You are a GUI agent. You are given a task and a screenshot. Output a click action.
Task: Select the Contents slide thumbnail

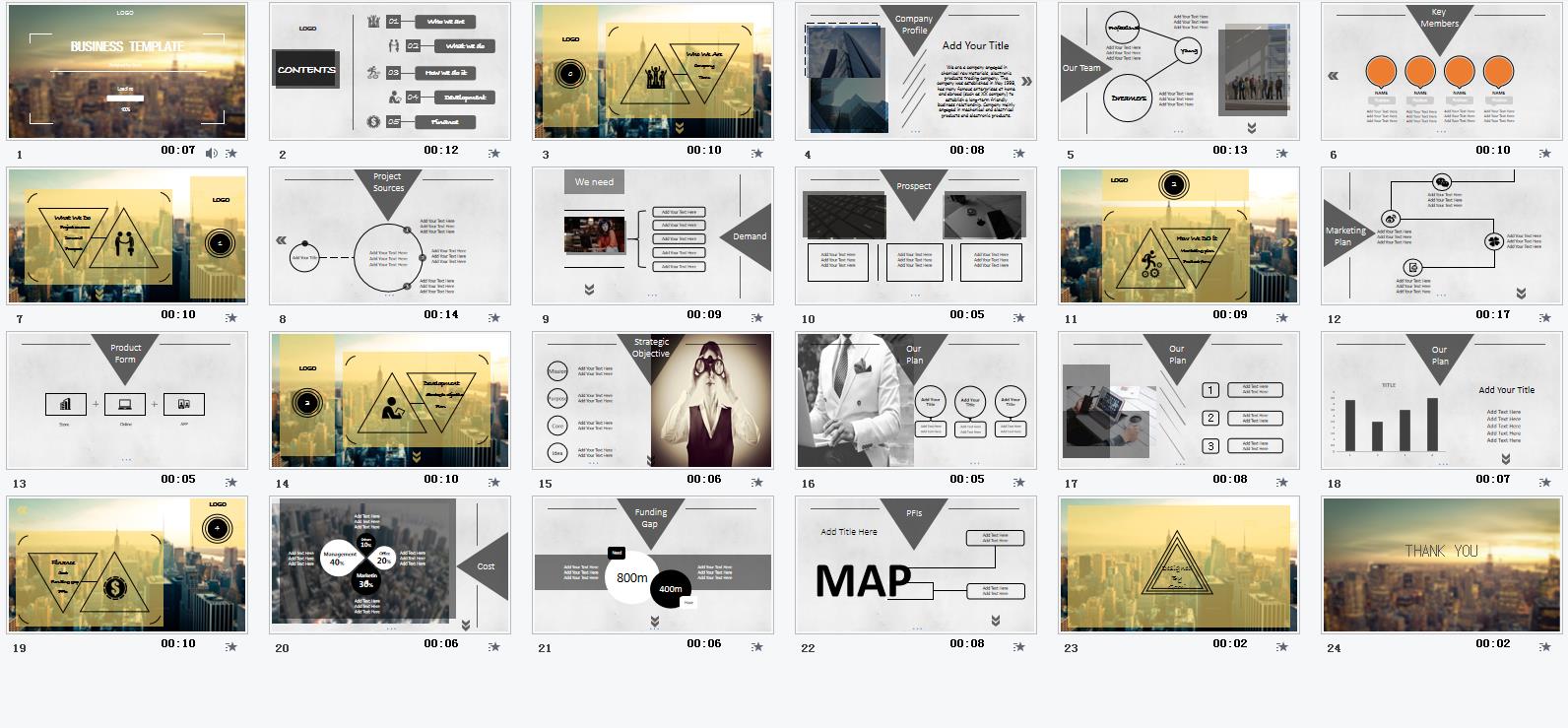tap(390, 71)
